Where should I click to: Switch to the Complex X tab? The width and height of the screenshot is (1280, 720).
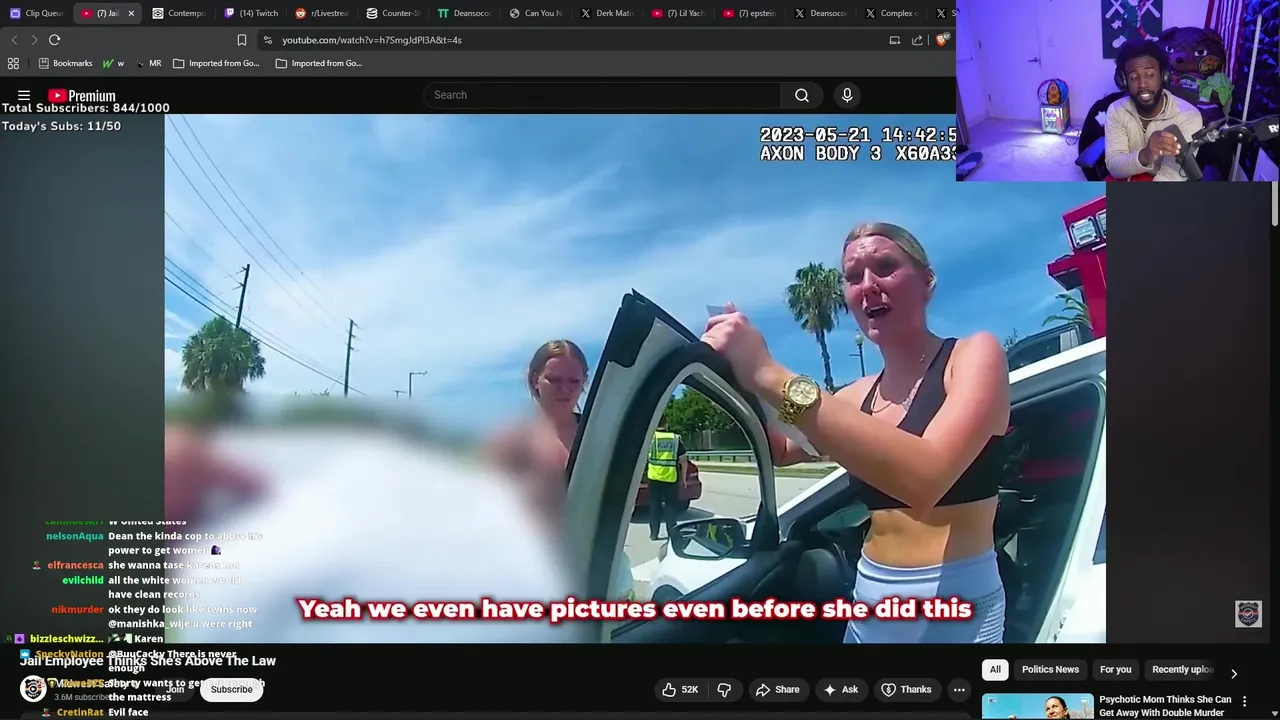pyautogui.click(x=892, y=13)
